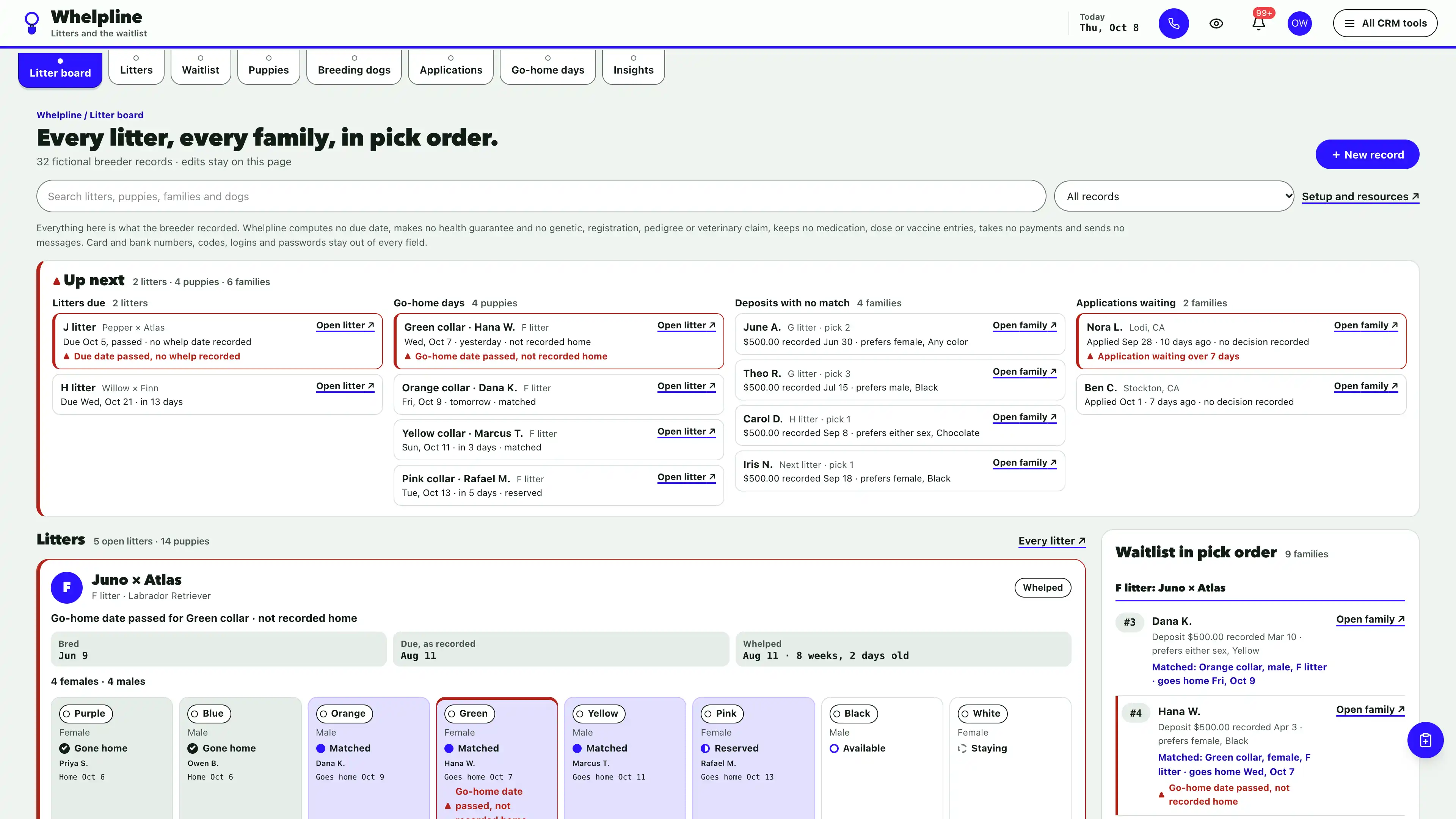Select the Litter board tab
Screen dimensions: 1456x819
pyautogui.click(x=60, y=69)
